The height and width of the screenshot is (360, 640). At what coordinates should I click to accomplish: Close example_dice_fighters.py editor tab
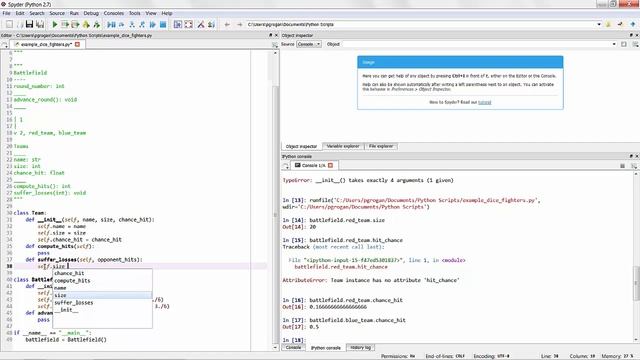(78, 44)
